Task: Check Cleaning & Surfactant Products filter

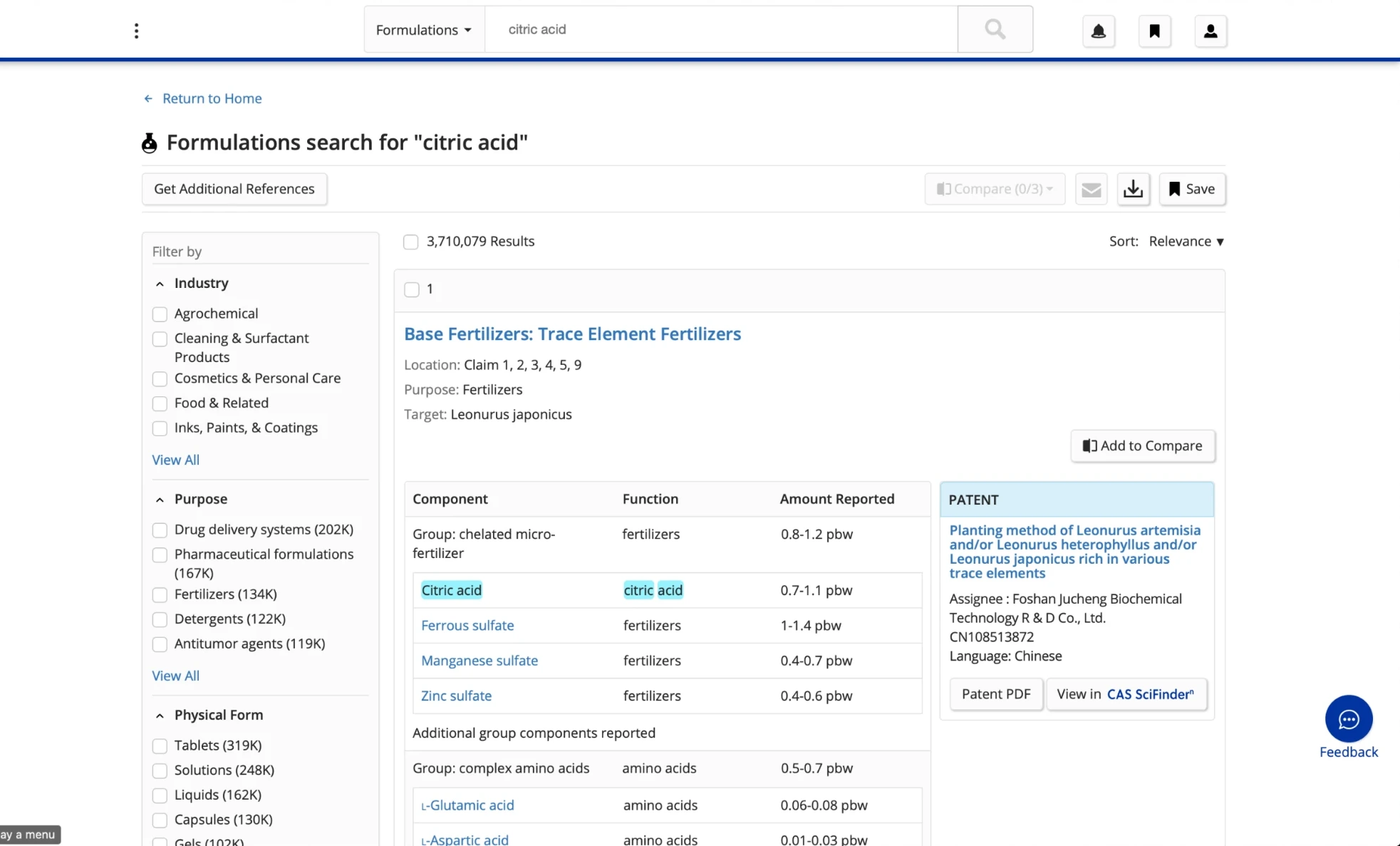Action: click(x=160, y=339)
